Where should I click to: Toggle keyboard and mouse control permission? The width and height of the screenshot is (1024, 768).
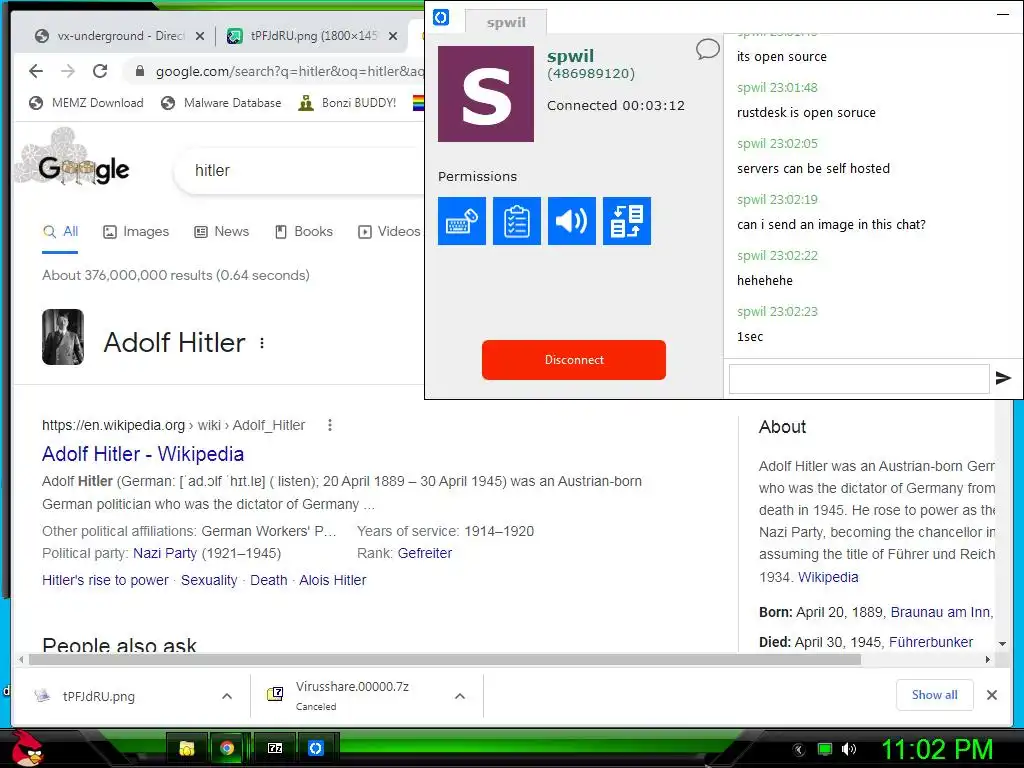tap(462, 221)
